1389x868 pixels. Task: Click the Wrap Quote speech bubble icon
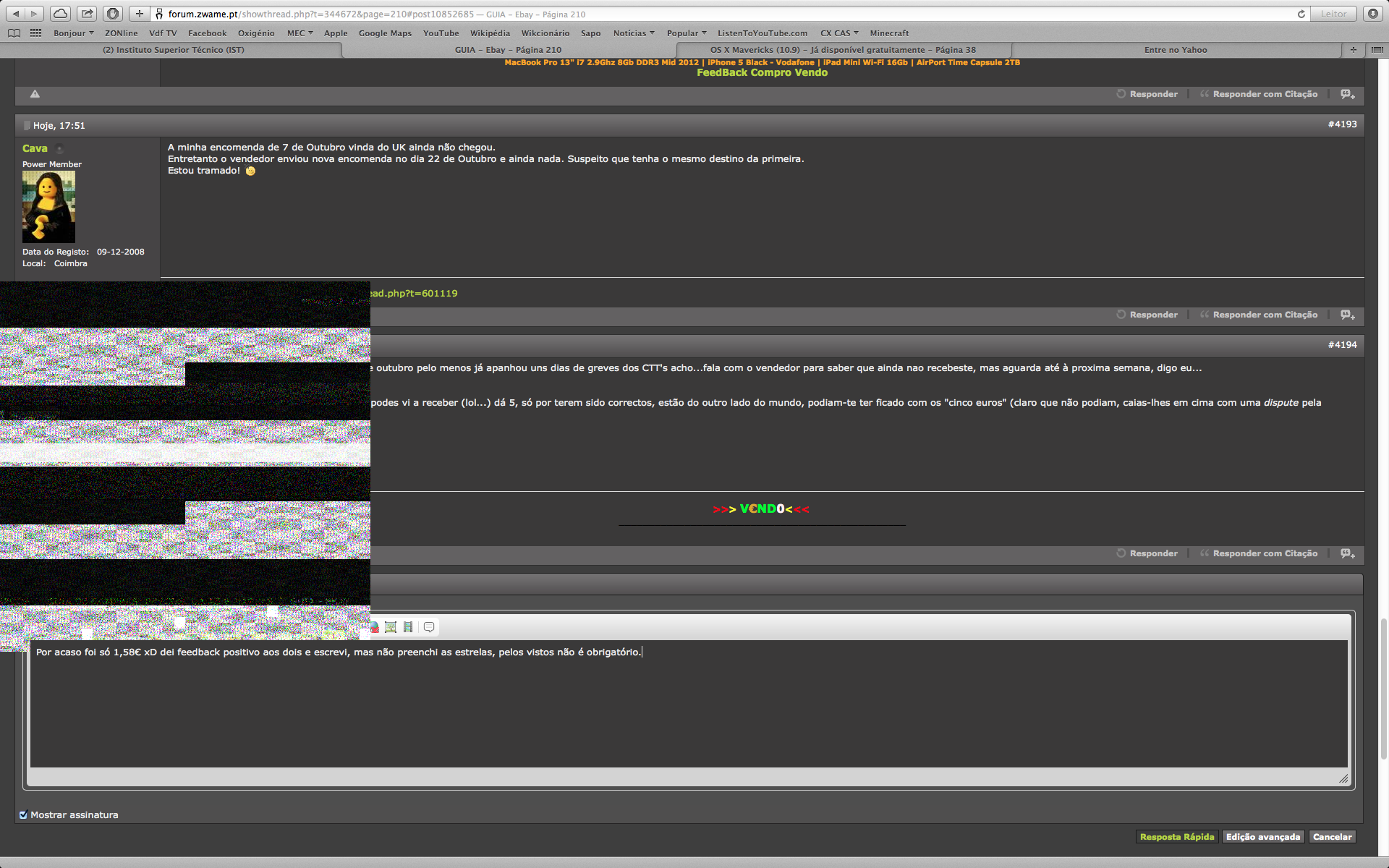pos(429,627)
